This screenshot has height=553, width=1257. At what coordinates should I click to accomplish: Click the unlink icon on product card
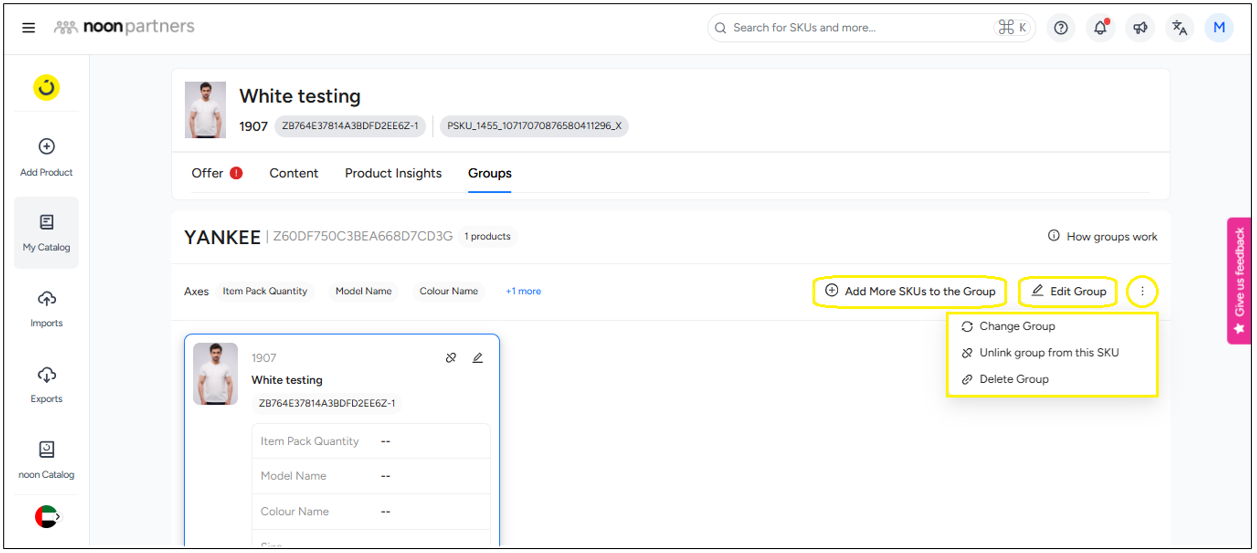(x=451, y=358)
